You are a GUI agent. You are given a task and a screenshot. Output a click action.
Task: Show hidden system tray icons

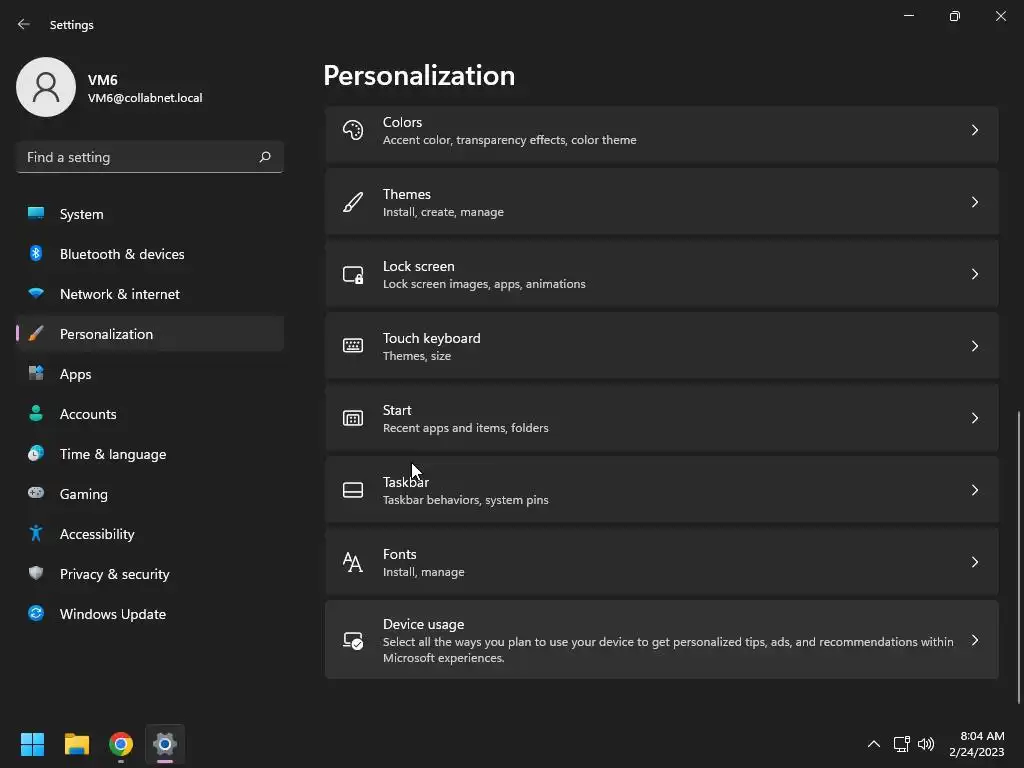coord(873,744)
